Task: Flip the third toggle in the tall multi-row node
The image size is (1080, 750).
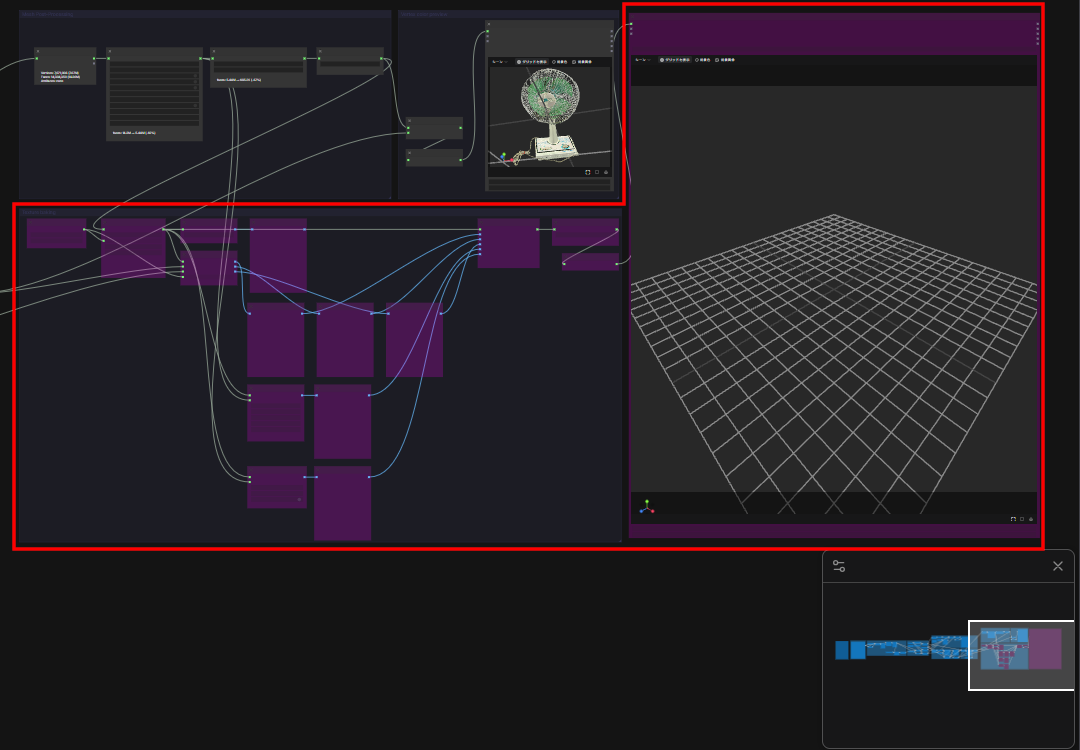Action: click(x=196, y=87)
